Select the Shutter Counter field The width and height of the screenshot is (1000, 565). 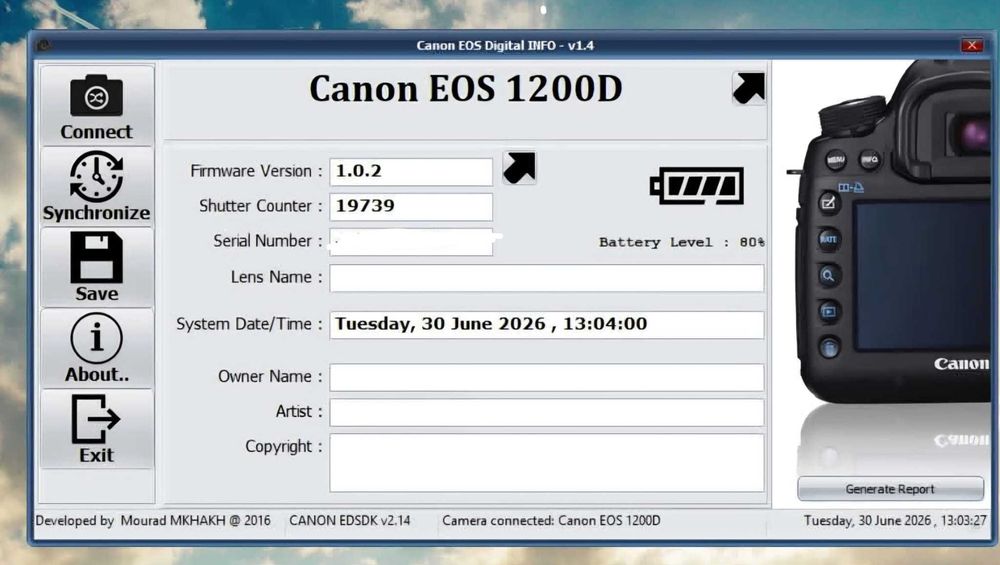pyautogui.click(x=411, y=207)
